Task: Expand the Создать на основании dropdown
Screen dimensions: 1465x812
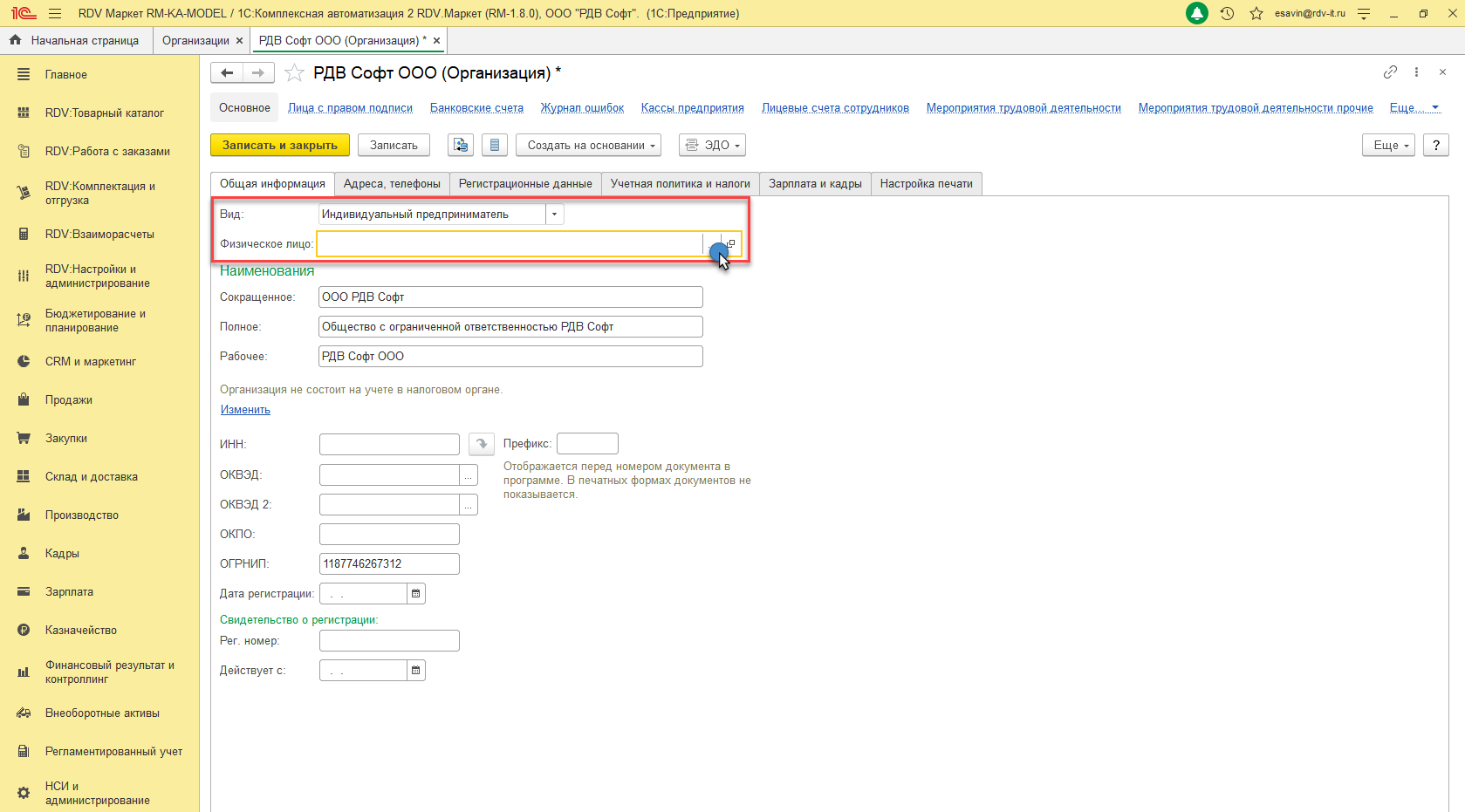Action: [x=588, y=146]
